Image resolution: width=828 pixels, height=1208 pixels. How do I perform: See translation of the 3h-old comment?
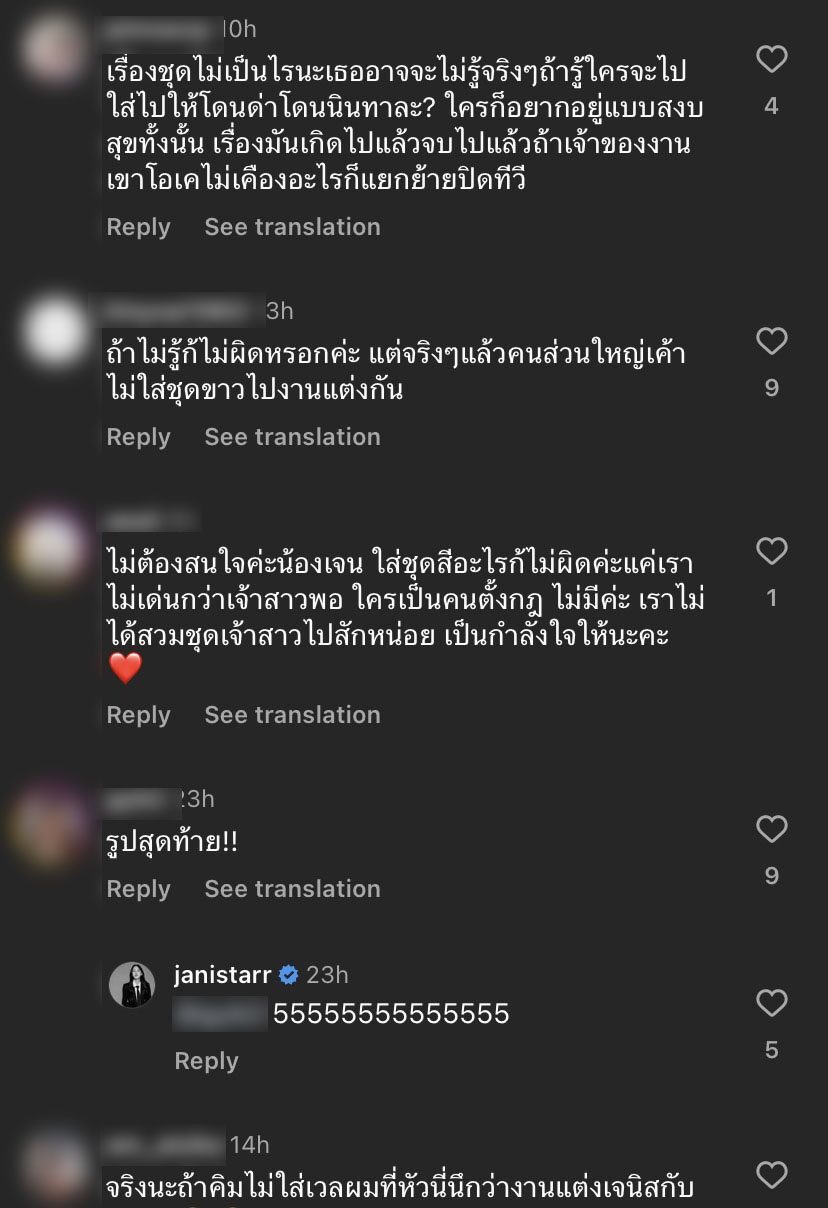click(292, 437)
